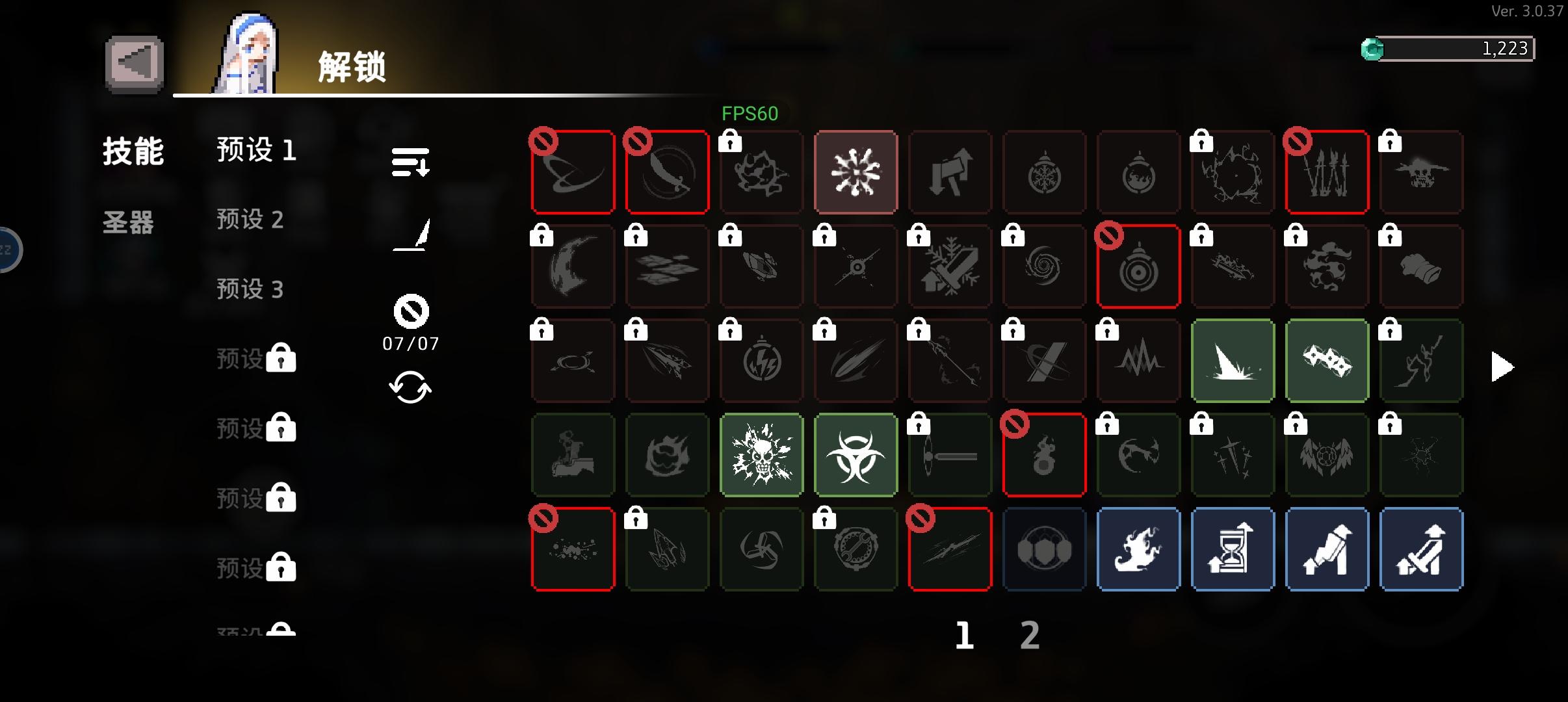This screenshot has height=702, width=1568.
Task: Switch to page 2
Action: [1030, 635]
